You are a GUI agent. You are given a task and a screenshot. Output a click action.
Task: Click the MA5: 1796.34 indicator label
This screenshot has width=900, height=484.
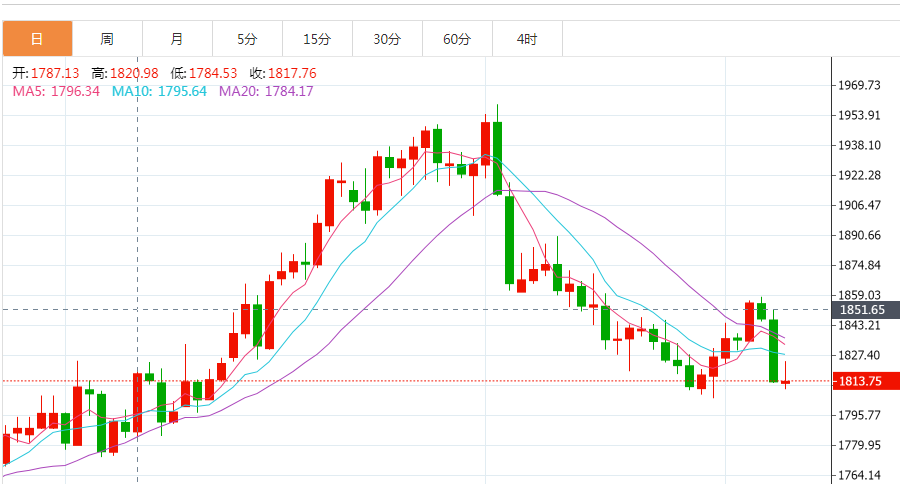pos(56,91)
